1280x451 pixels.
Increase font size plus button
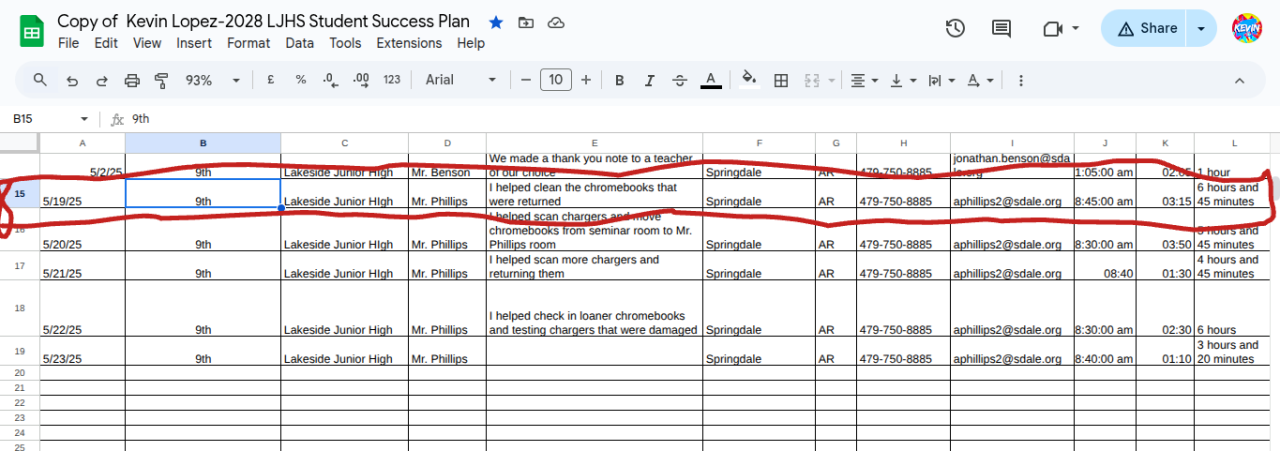click(586, 80)
